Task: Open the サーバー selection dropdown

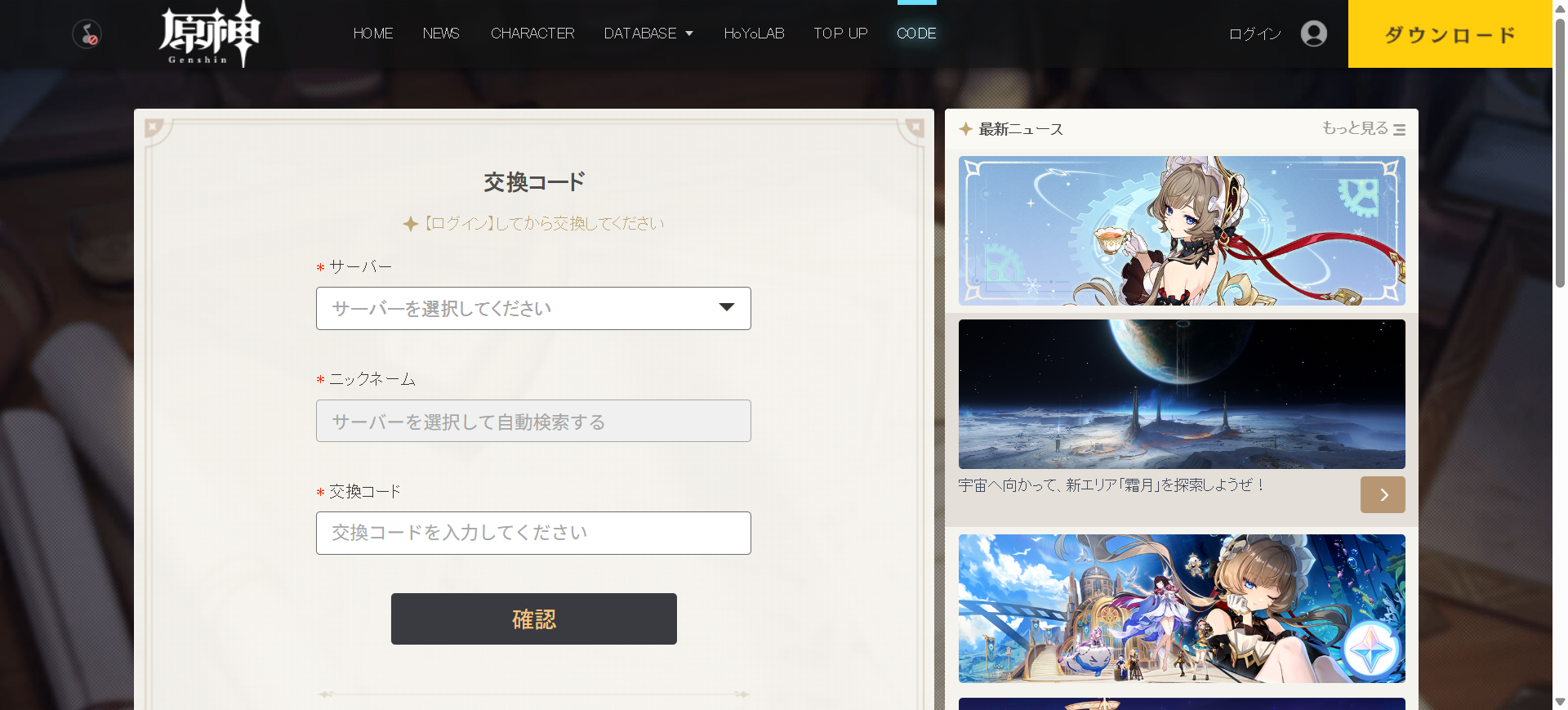Action: point(533,308)
